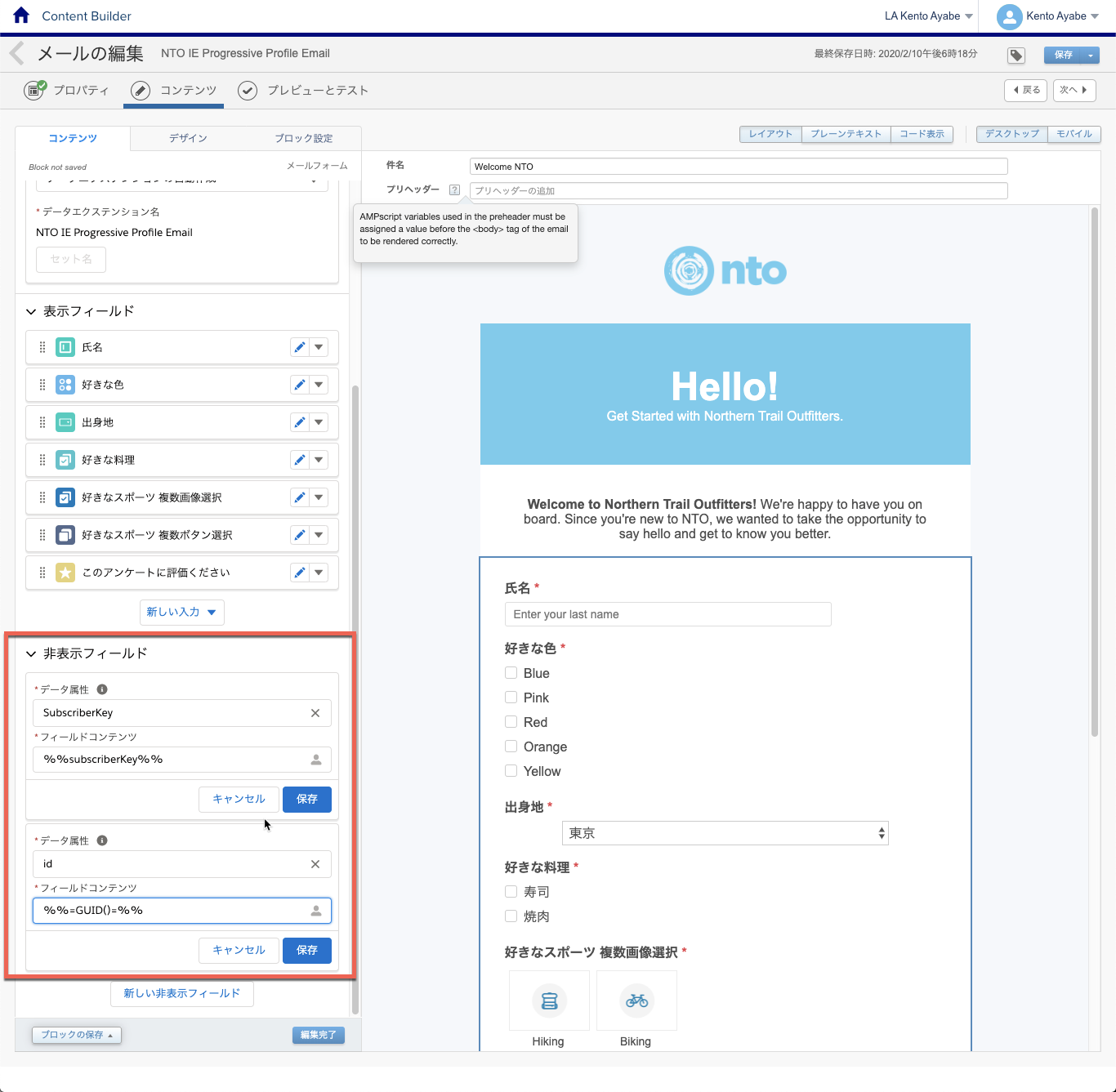Image resolution: width=1116 pixels, height=1092 pixels.
Task: Open the dropdown arrow for 好きな色 field
Action: click(319, 385)
